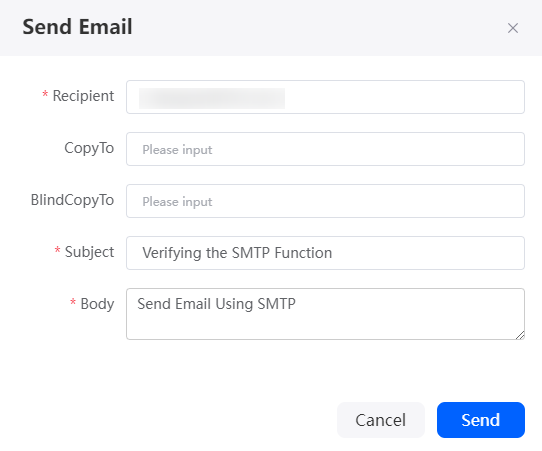Close the Send Email dialog
Viewport: 542px width, 451px height.
(513, 28)
